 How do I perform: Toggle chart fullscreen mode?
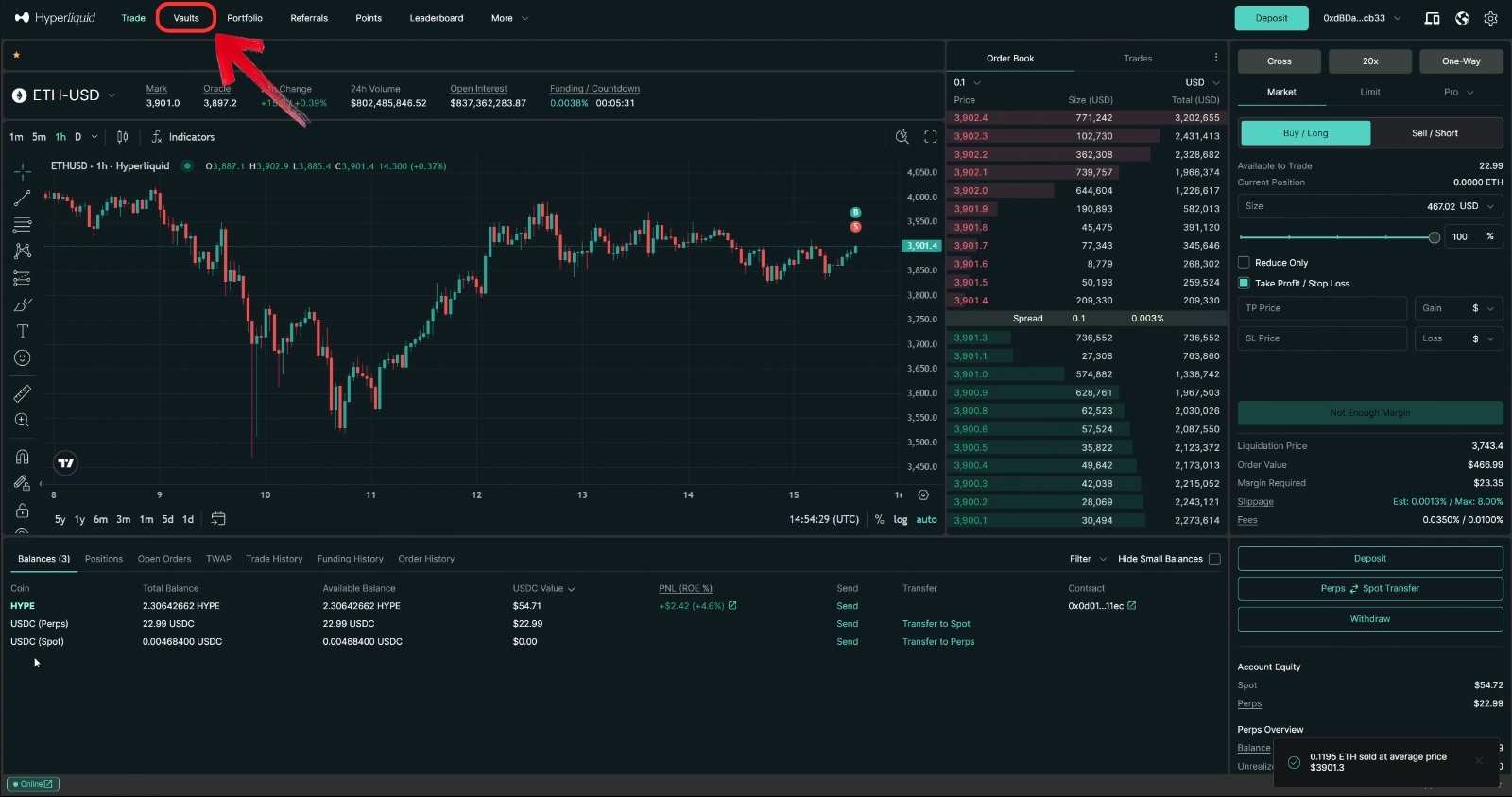pos(931,137)
